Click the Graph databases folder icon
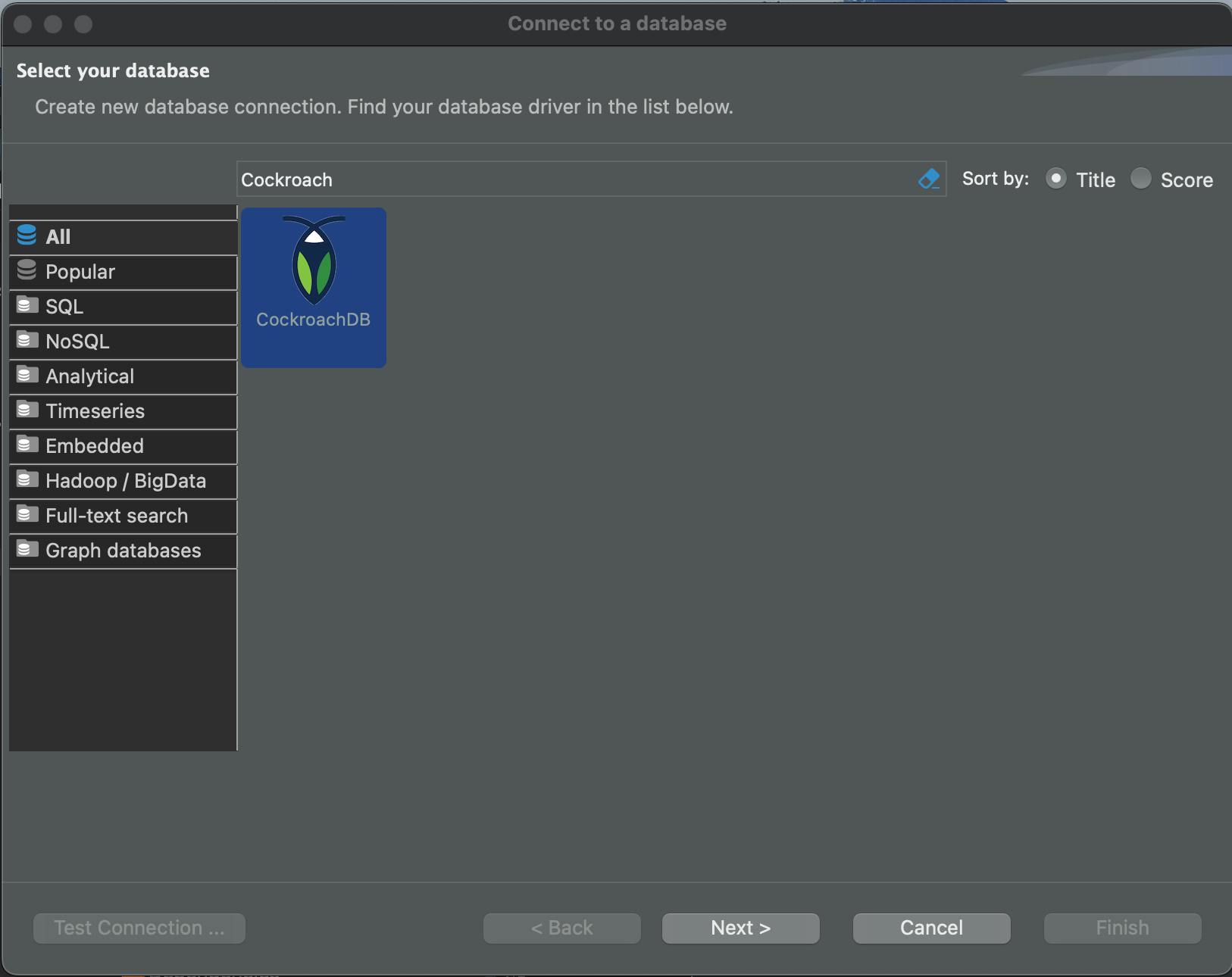Viewport: 1232px width, 977px height. 27,549
